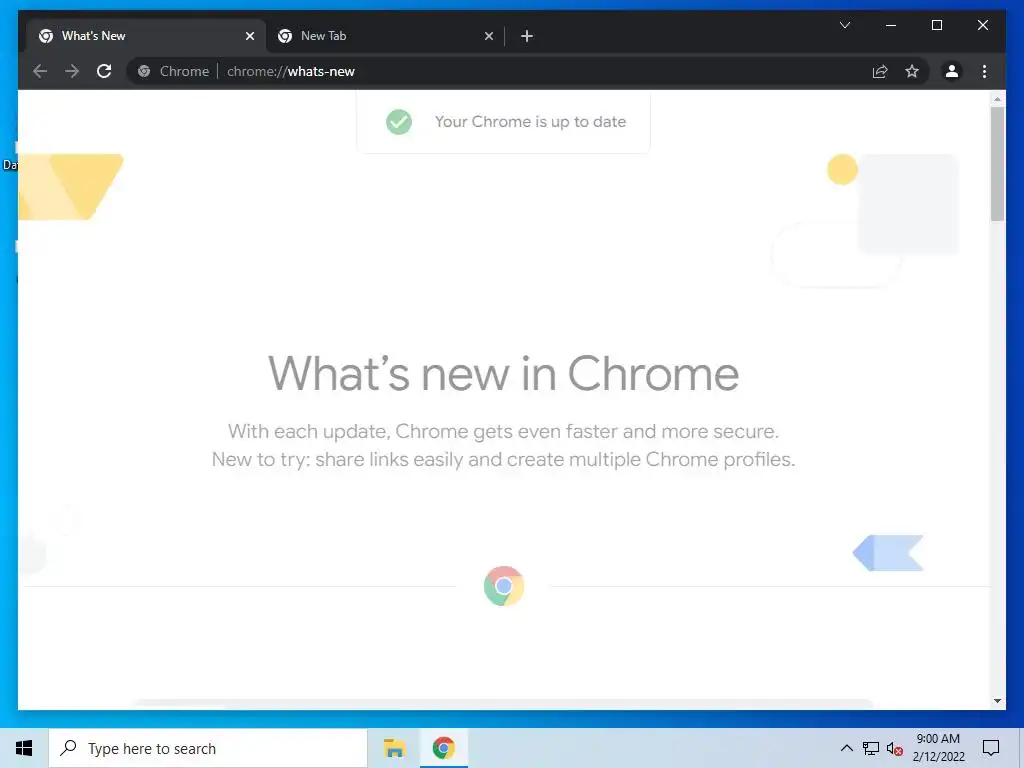This screenshot has width=1024, height=768.
Task: Open the Chrome three-dot menu
Action: pyautogui.click(x=984, y=71)
